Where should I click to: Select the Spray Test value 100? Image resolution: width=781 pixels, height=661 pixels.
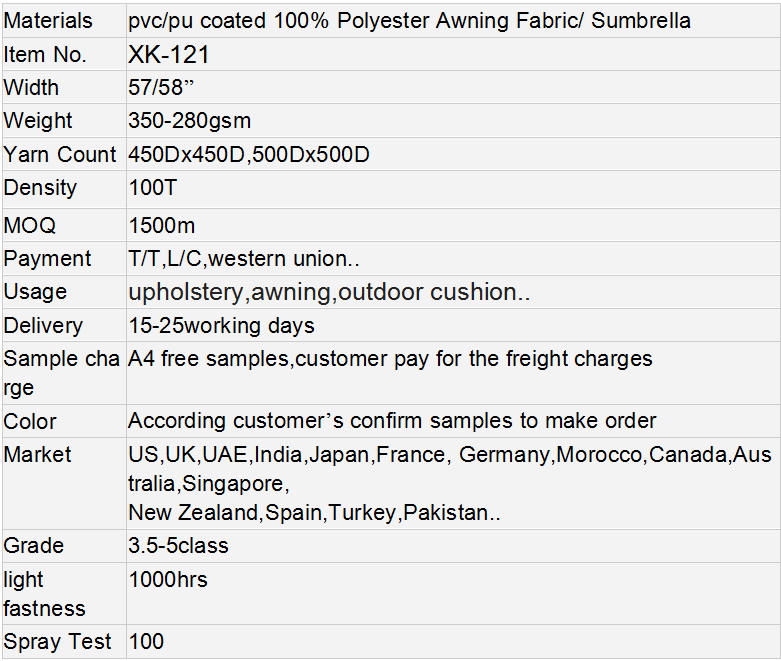coord(146,642)
